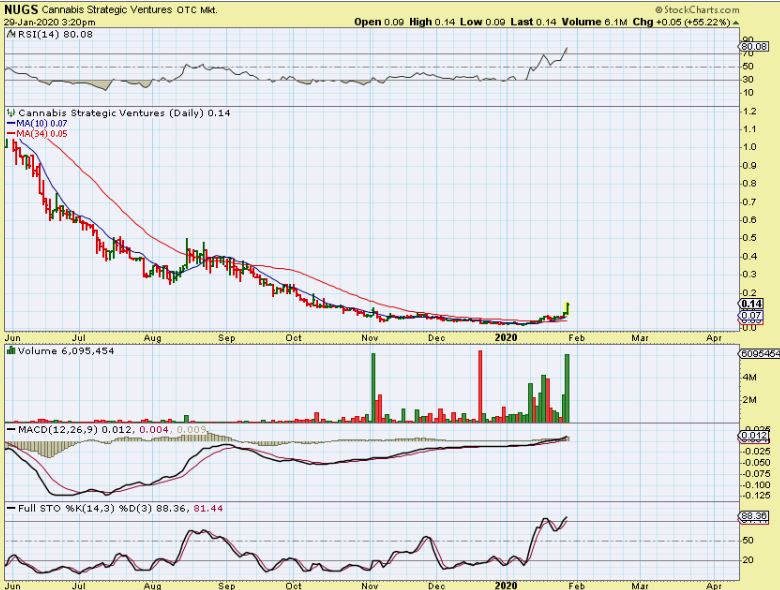This screenshot has width=780, height=590.
Task: Click the blue line swatch next to MA(10)
Action: 11,123
